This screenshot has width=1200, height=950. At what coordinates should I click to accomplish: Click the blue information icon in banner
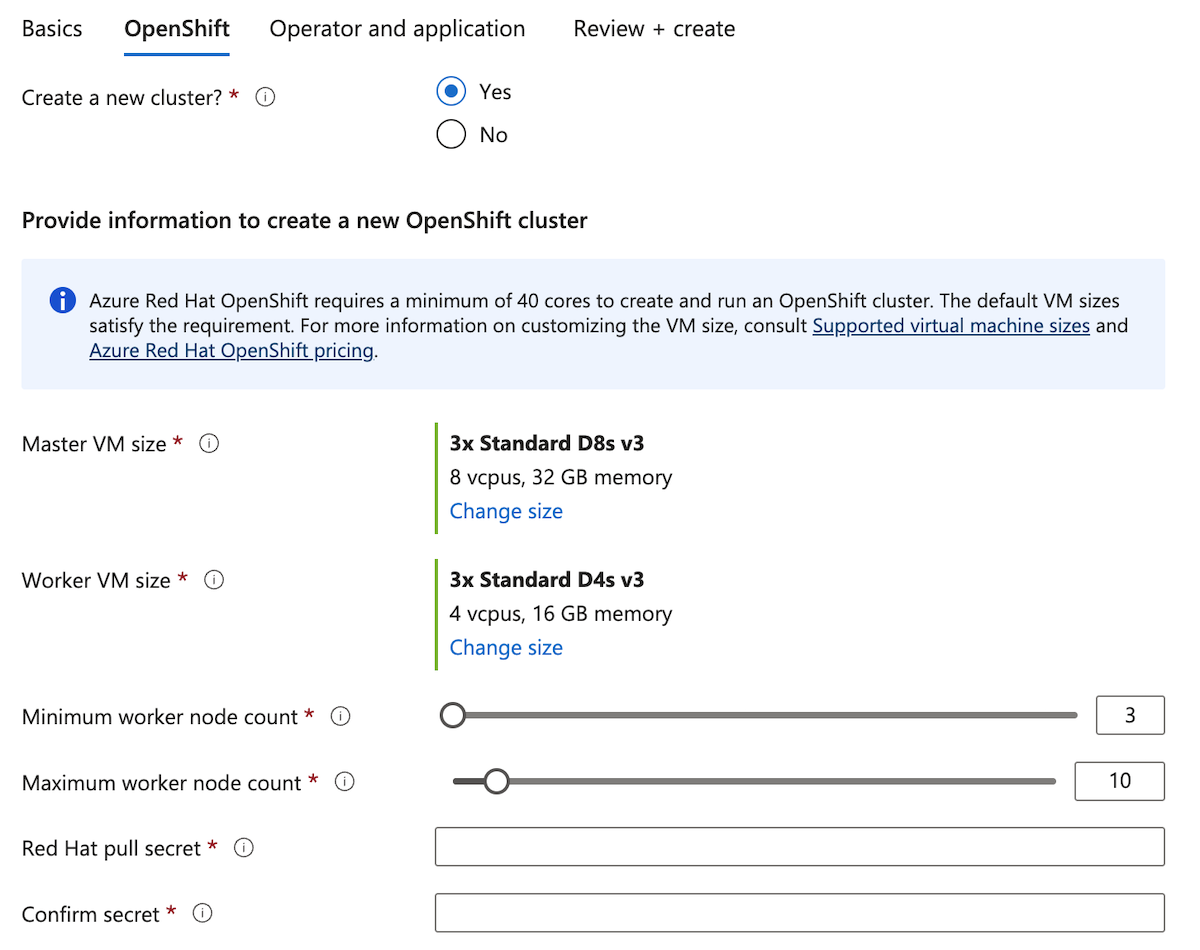click(62, 301)
